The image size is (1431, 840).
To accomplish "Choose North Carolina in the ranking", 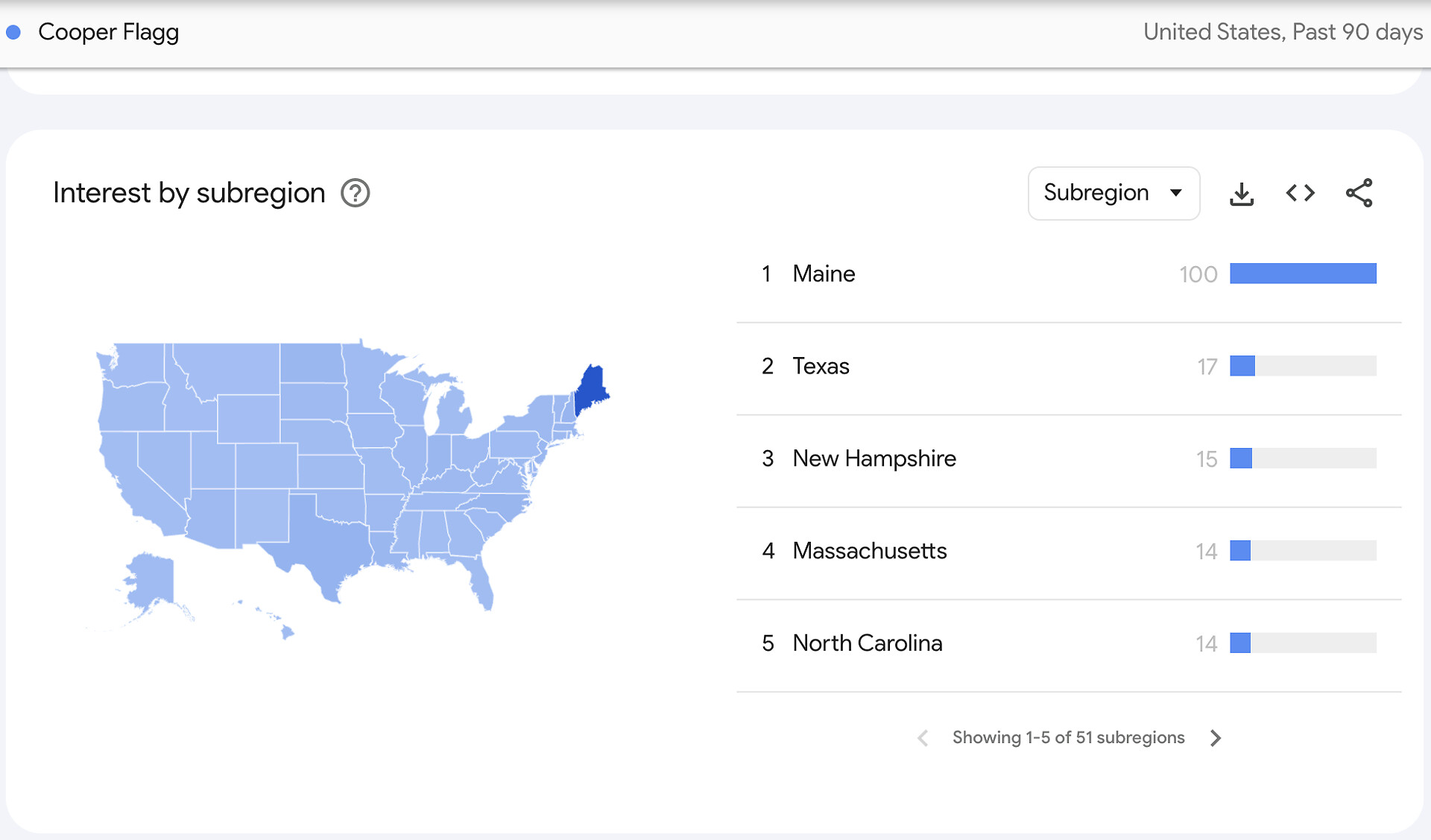I will click(867, 644).
